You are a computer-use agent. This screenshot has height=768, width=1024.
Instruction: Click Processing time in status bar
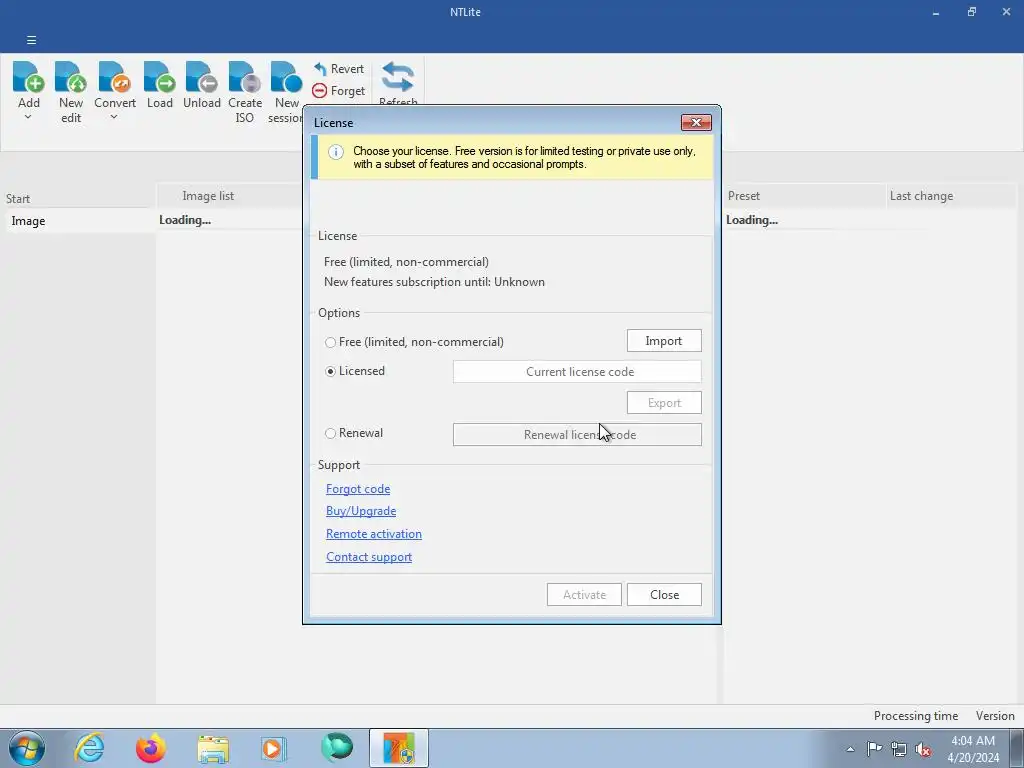coord(916,716)
